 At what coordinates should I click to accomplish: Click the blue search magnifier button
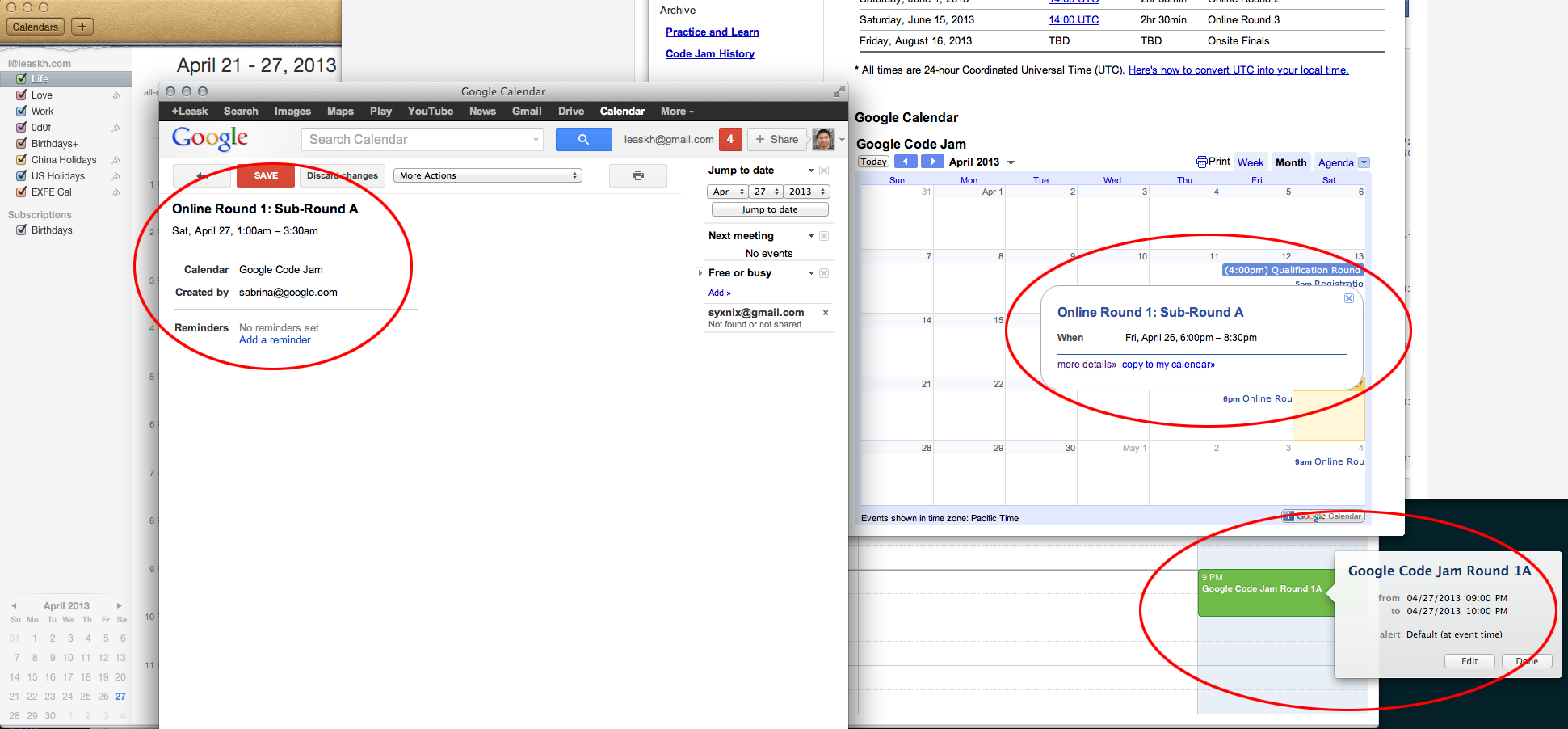[583, 139]
